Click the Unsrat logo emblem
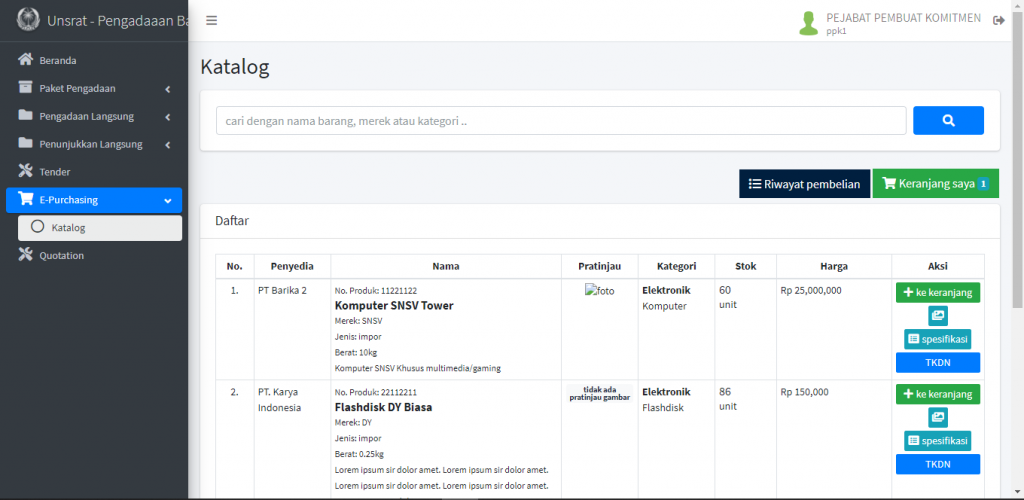This screenshot has height=500, width=1024. (x=28, y=20)
